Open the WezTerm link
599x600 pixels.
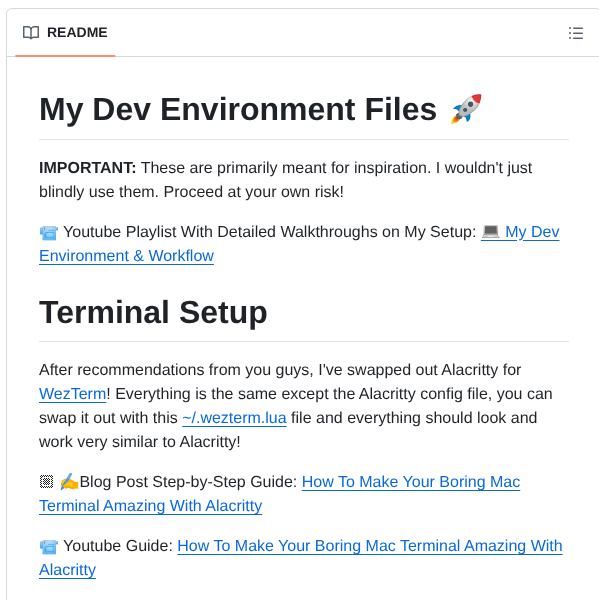(x=73, y=394)
